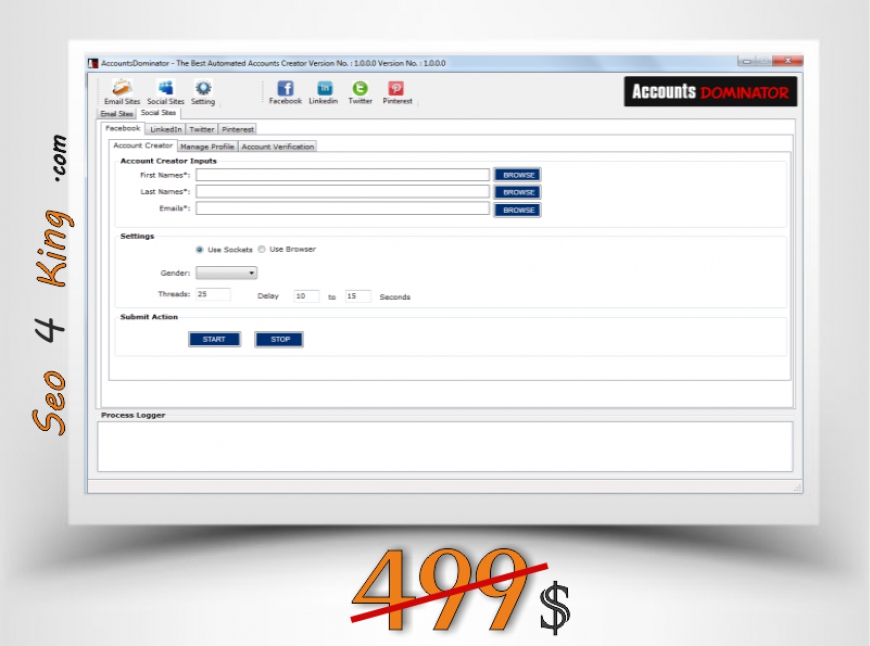Select the Account Verification tab
Viewport: 870px width, 646px height.
tap(277, 147)
